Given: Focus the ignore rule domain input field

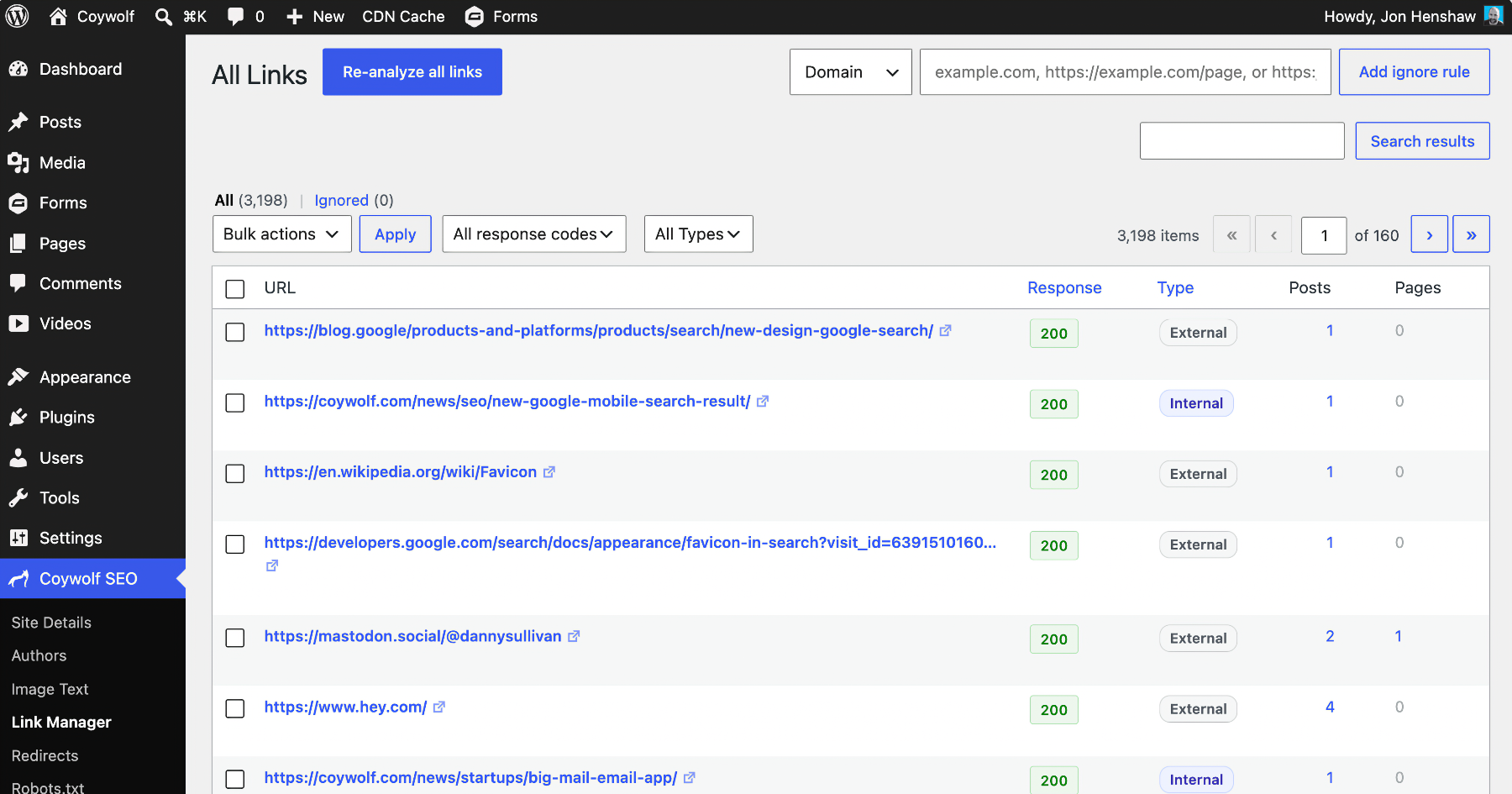Looking at the screenshot, I should point(1126,72).
